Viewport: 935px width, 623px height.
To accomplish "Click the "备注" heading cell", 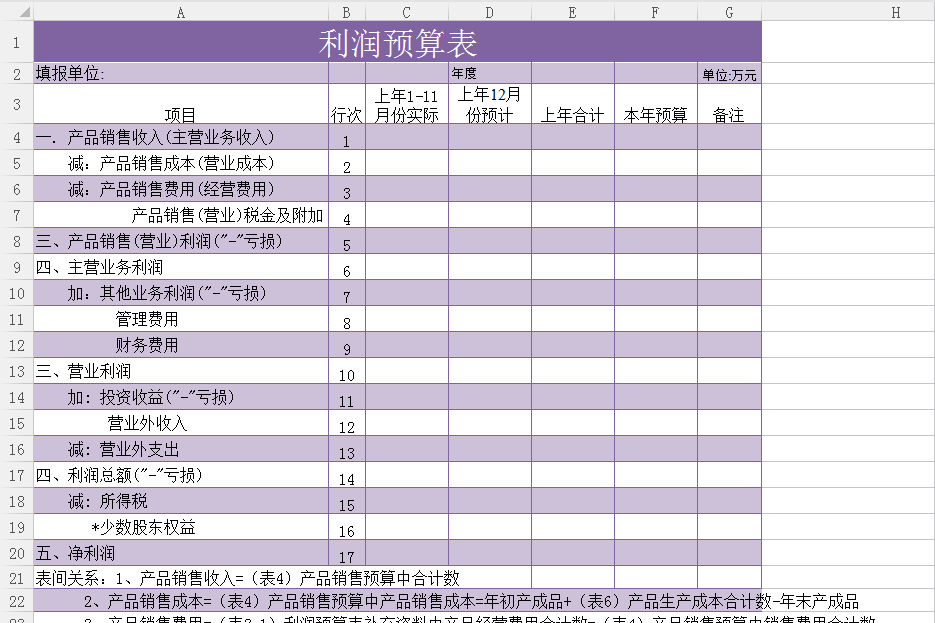I will click(x=729, y=104).
